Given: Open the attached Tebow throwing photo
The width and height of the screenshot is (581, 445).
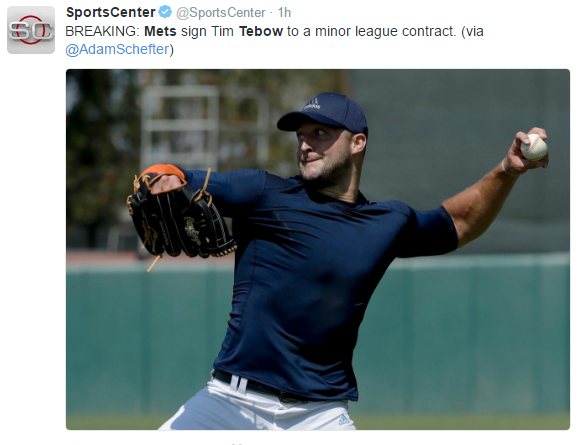Looking at the screenshot, I should [318, 249].
